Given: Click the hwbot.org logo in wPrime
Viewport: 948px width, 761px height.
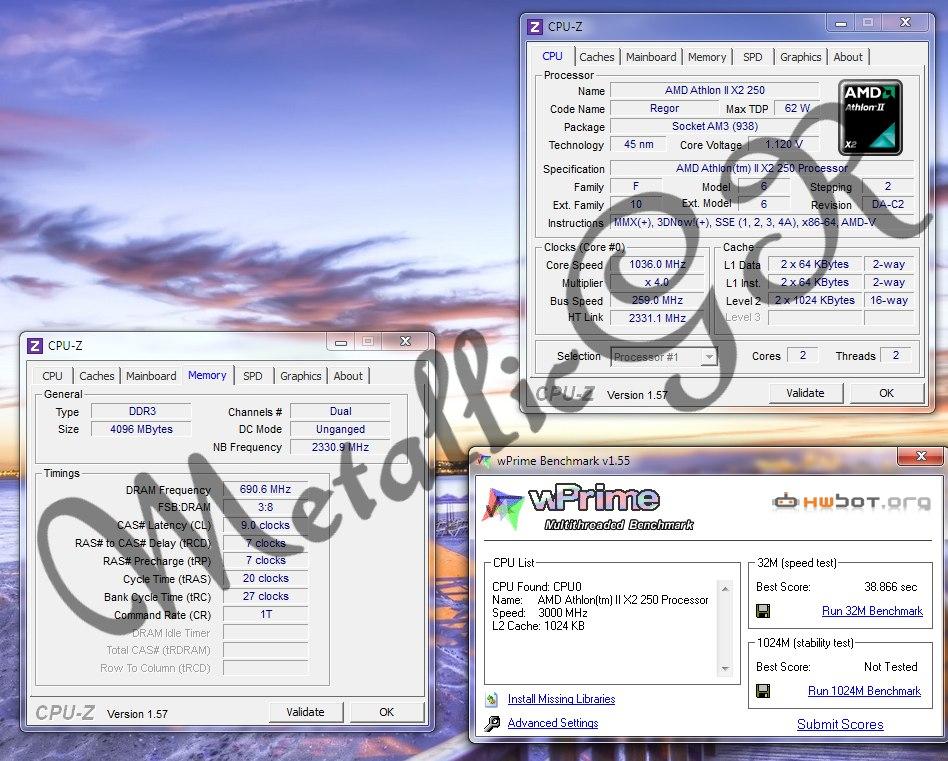Looking at the screenshot, I should pos(851,502).
